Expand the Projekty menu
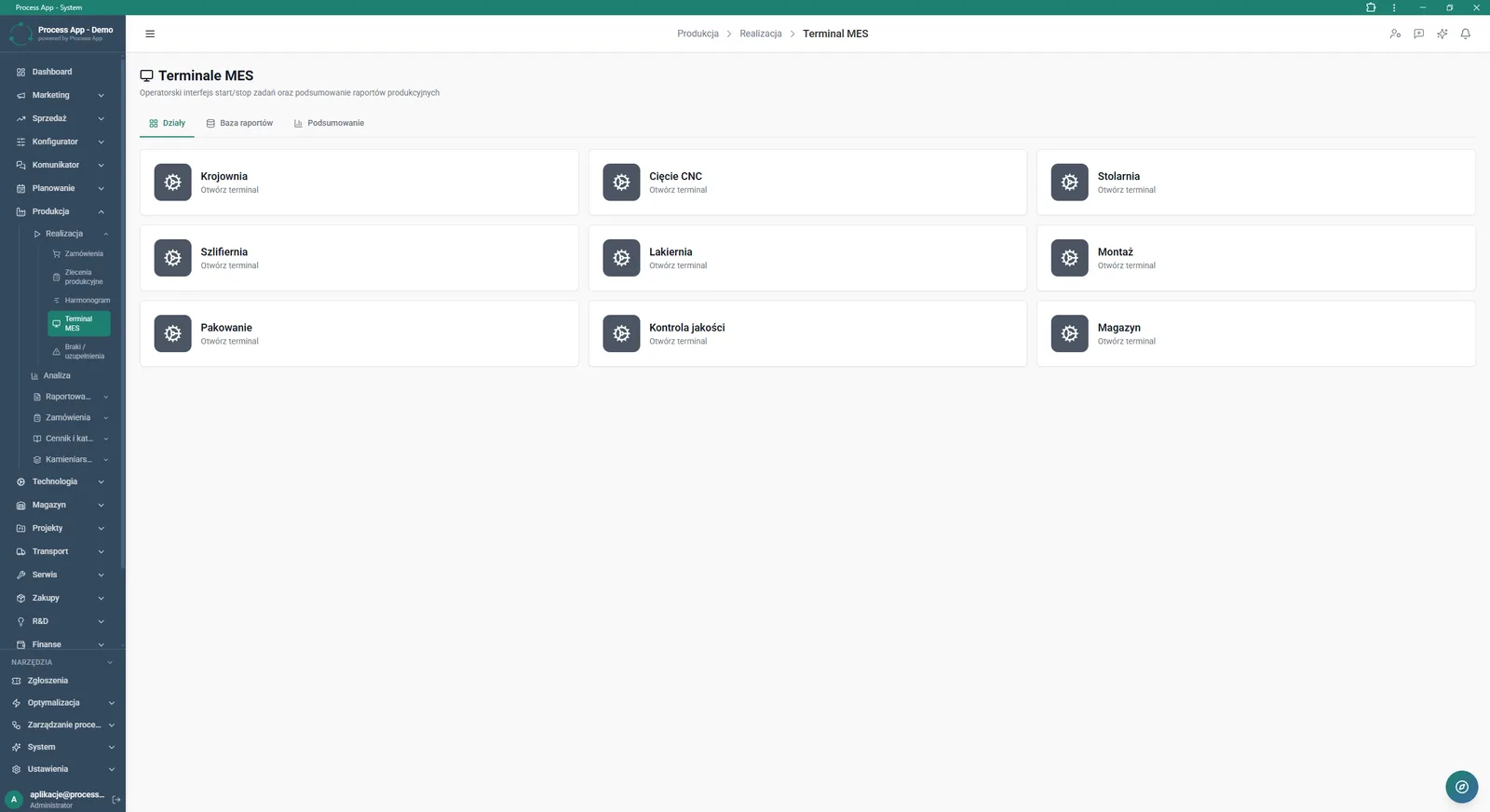This screenshot has height=812, width=1490. (61, 528)
